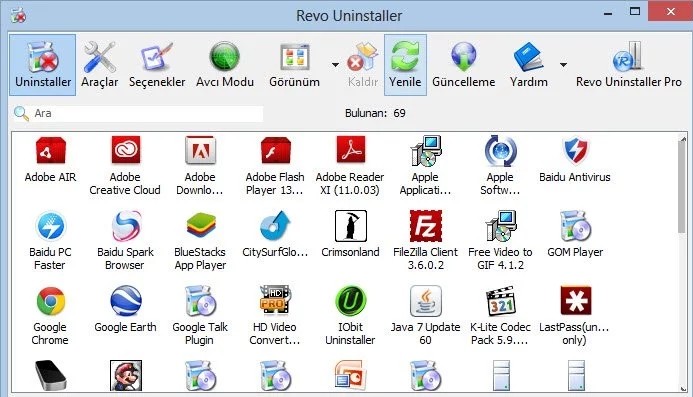Select Google Talk Plugin icon
This screenshot has width=693, height=397.
(201, 301)
